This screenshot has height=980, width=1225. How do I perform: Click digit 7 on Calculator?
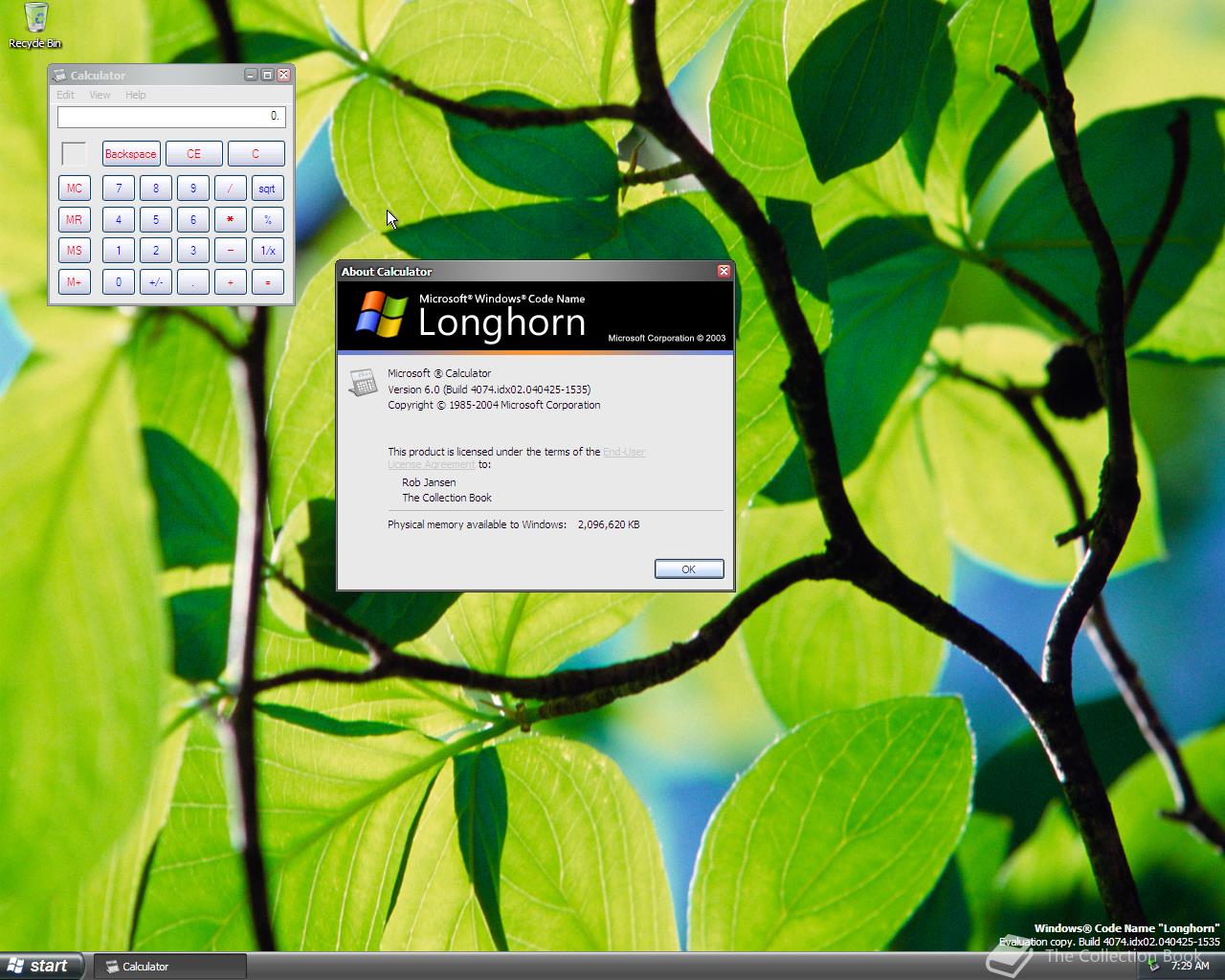pos(119,189)
